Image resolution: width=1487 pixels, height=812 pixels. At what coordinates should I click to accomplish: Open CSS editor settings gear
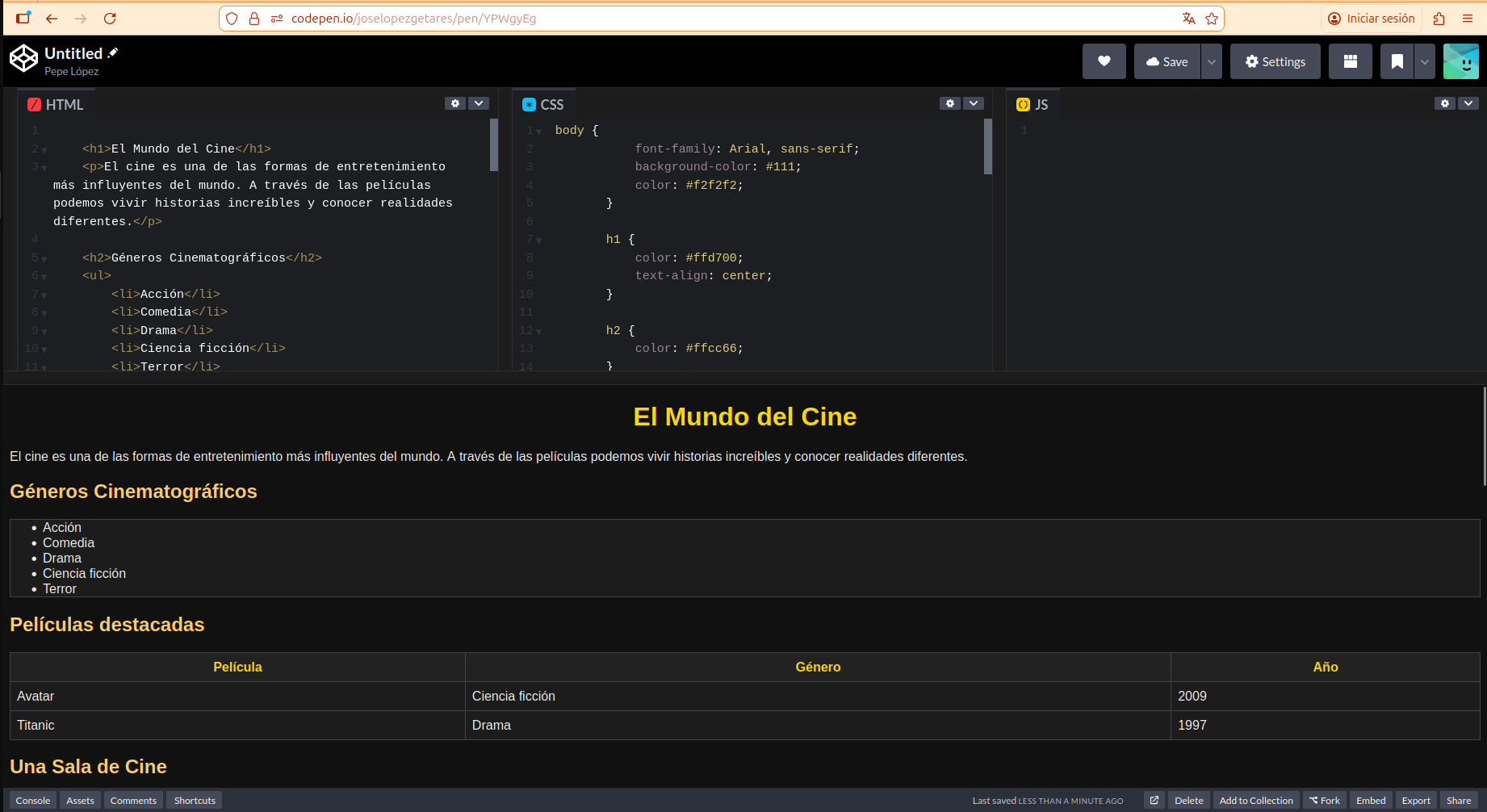point(950,103)
